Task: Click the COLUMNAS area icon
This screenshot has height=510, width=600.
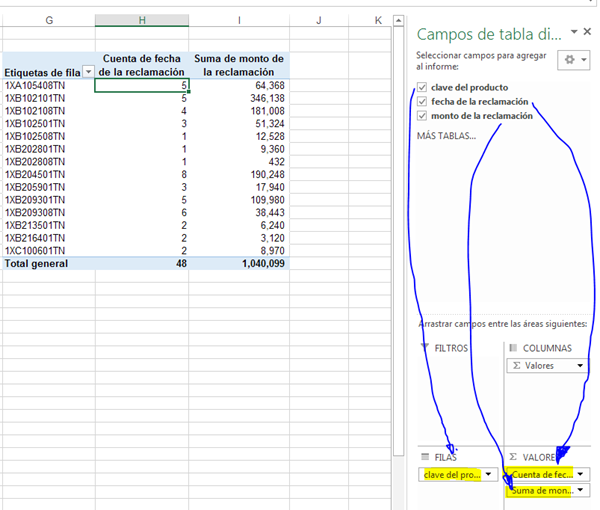Action: [513, 348]
